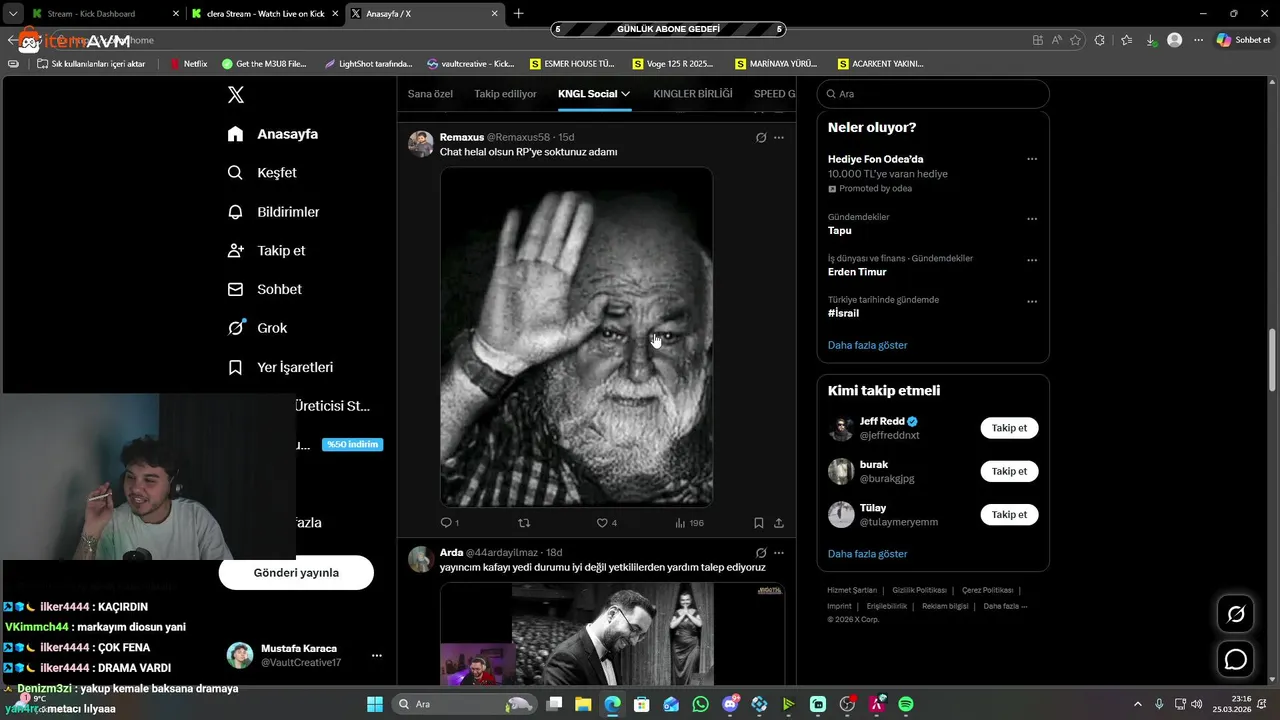The image size is (1280, 720).
Task: Open the more options menu on Remaxus's post
Action: [x=779, y=137]
